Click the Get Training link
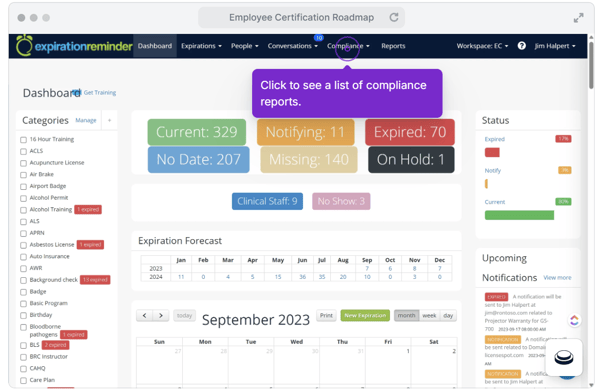The height and width of the screenshot is (392, 600). click(x=99, y=92)
